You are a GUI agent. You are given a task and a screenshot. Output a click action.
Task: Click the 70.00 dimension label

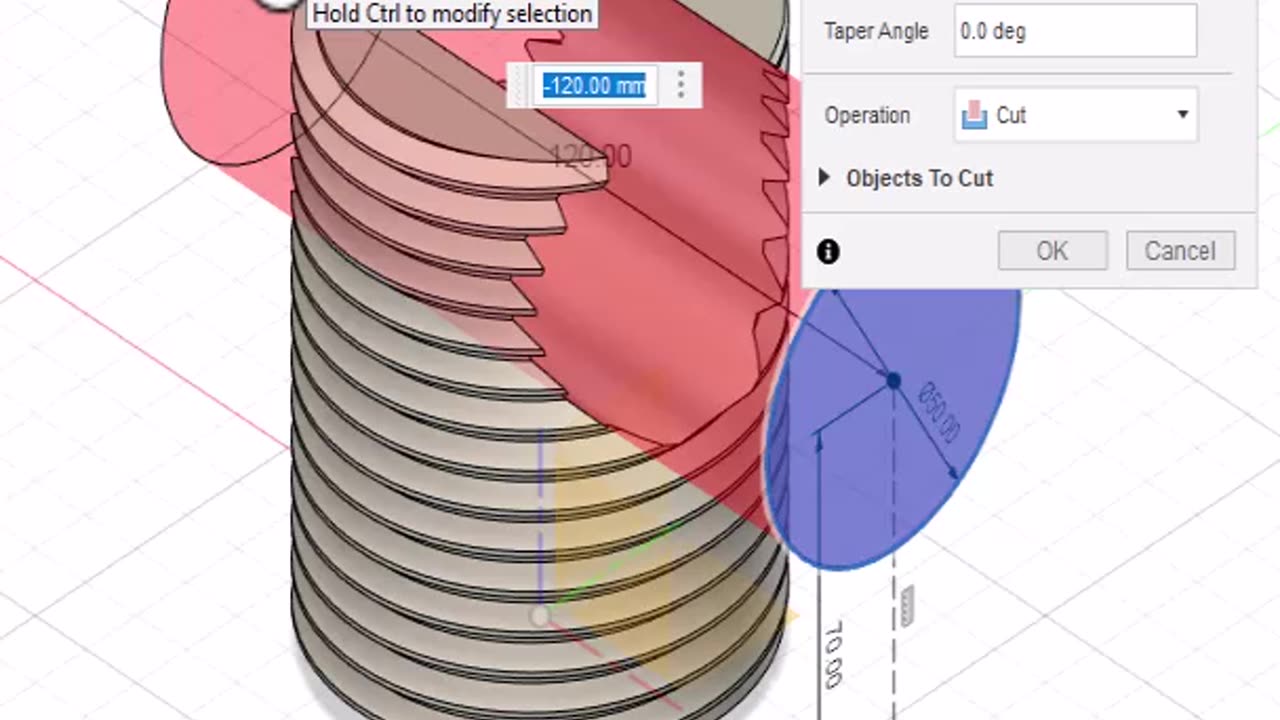(833, 653)
